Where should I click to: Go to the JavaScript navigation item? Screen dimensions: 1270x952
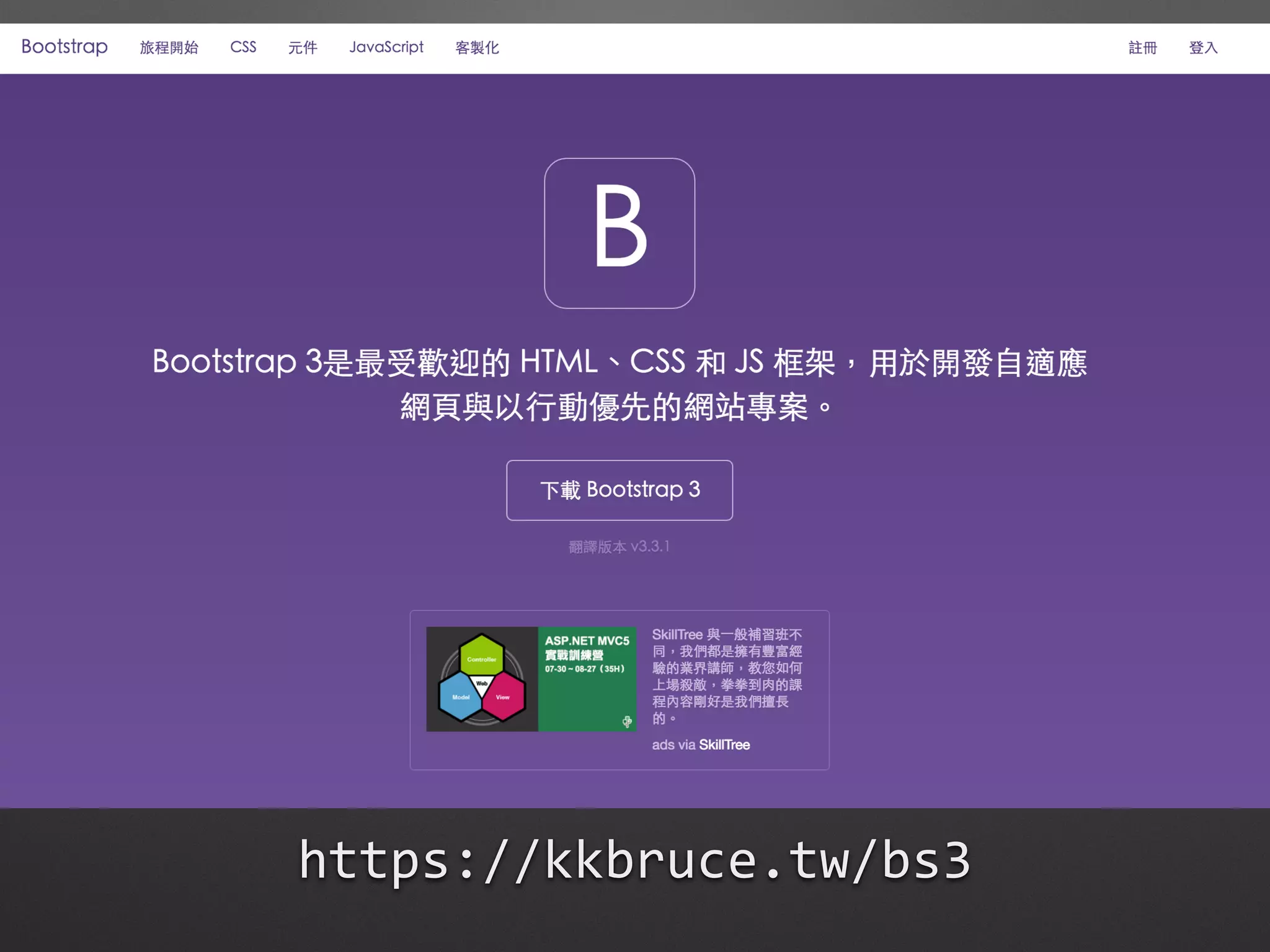pos(386,47)
